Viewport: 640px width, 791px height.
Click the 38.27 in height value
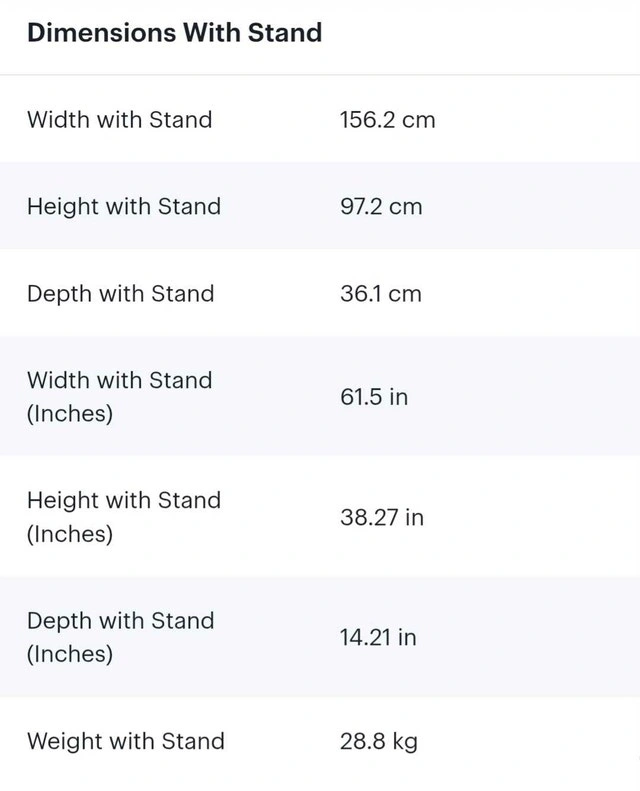coord(381,517)
